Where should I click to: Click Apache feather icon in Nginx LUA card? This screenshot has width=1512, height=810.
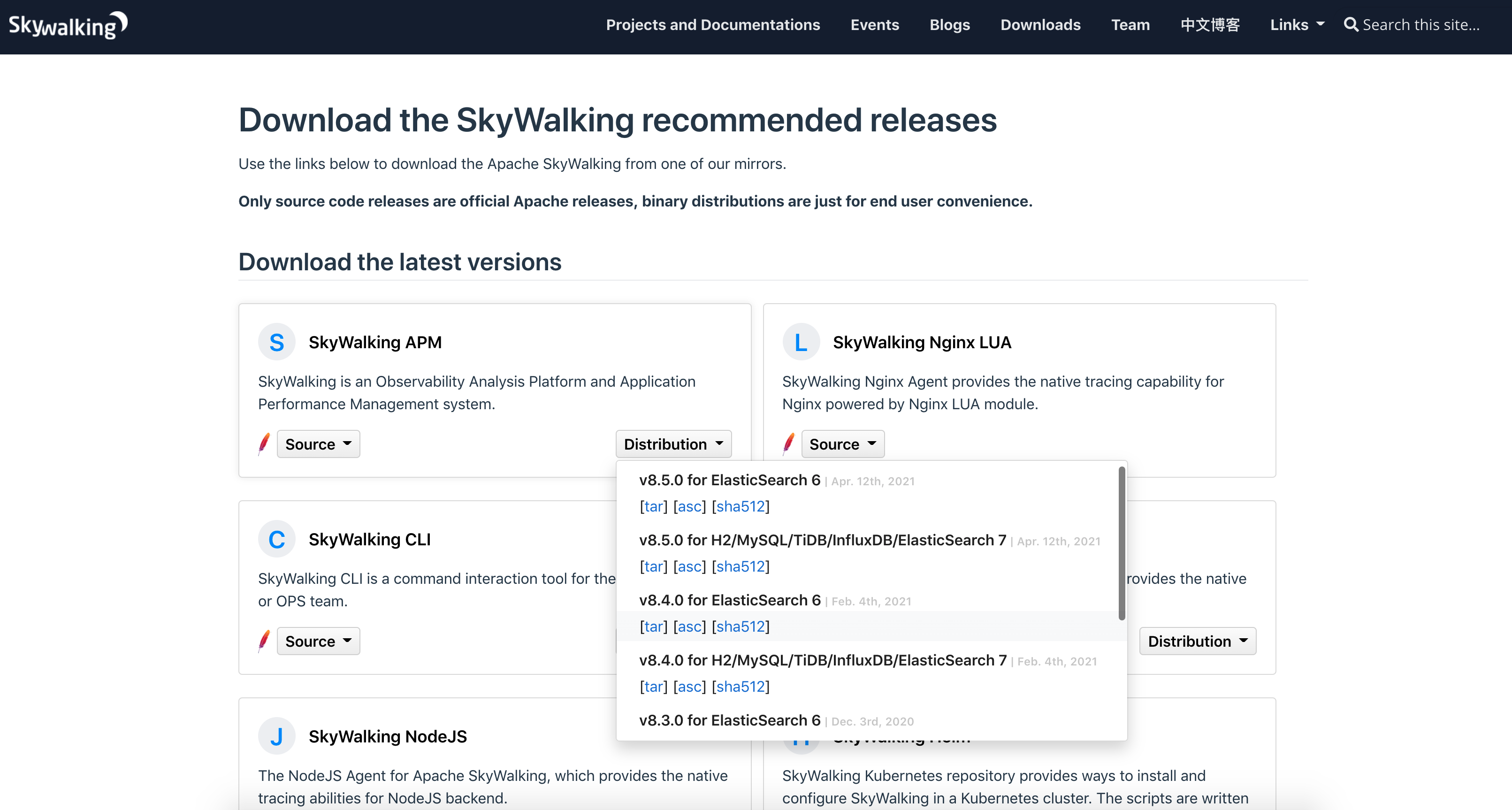click(788, 444)
